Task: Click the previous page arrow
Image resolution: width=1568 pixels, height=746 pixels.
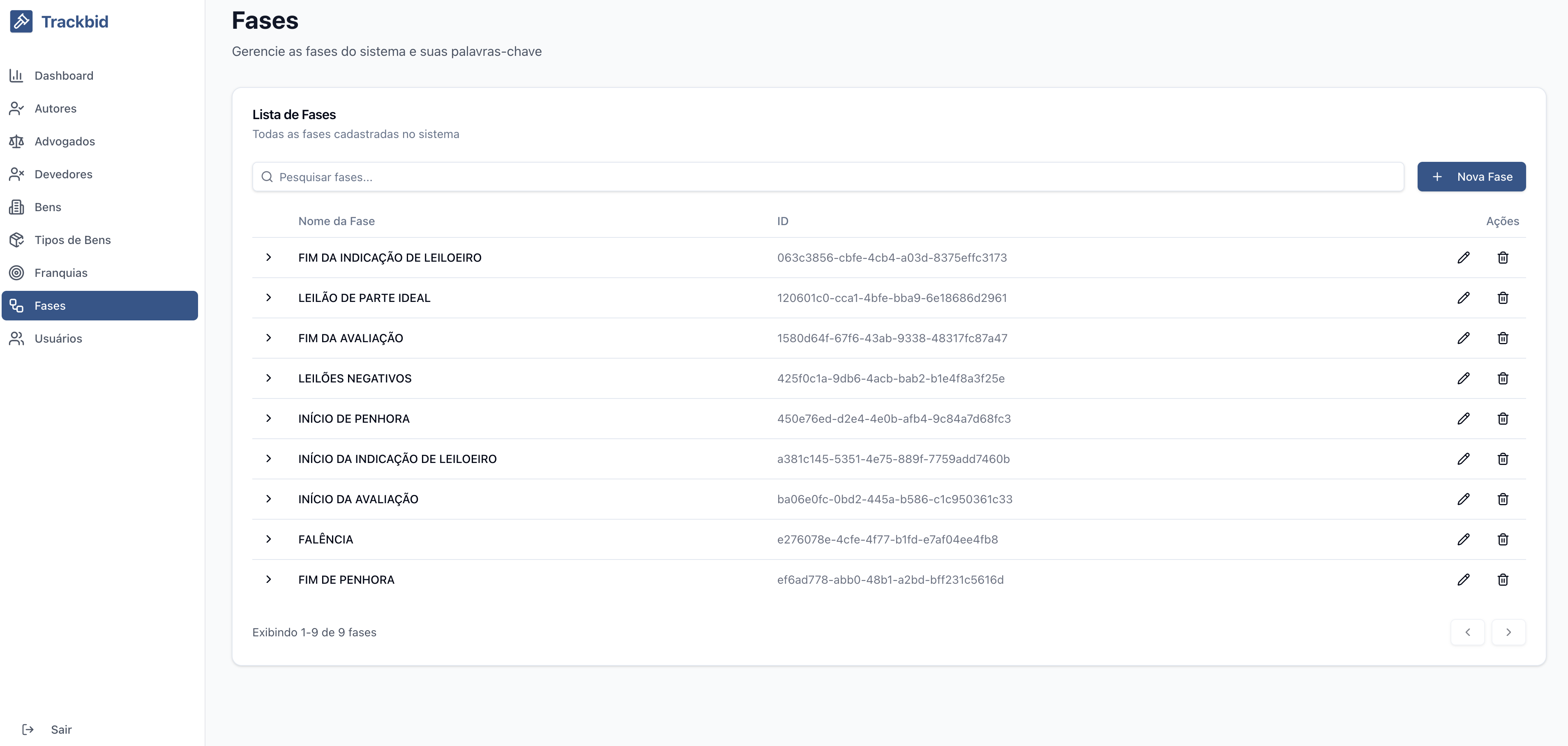Action: (x=1468, y=632)
